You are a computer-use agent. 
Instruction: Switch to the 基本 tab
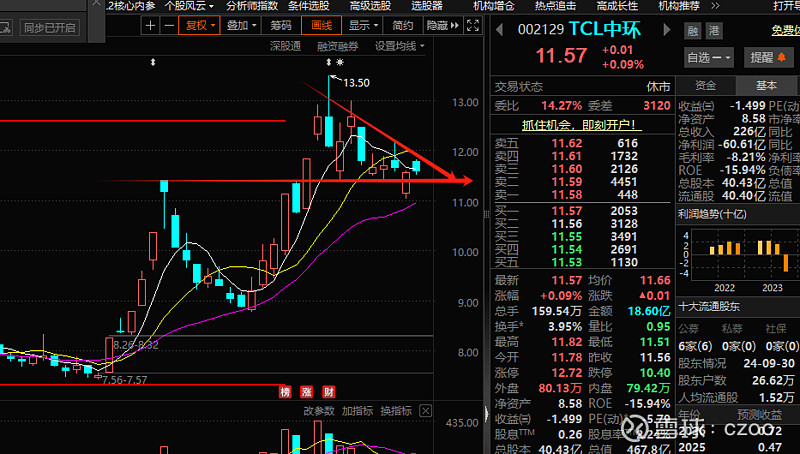(766, 86)
